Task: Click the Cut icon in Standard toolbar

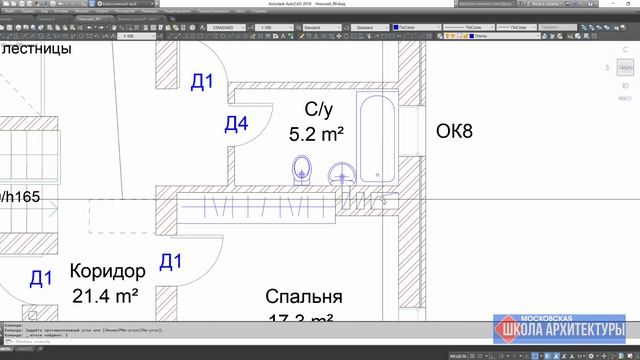Action: point(50,27)
